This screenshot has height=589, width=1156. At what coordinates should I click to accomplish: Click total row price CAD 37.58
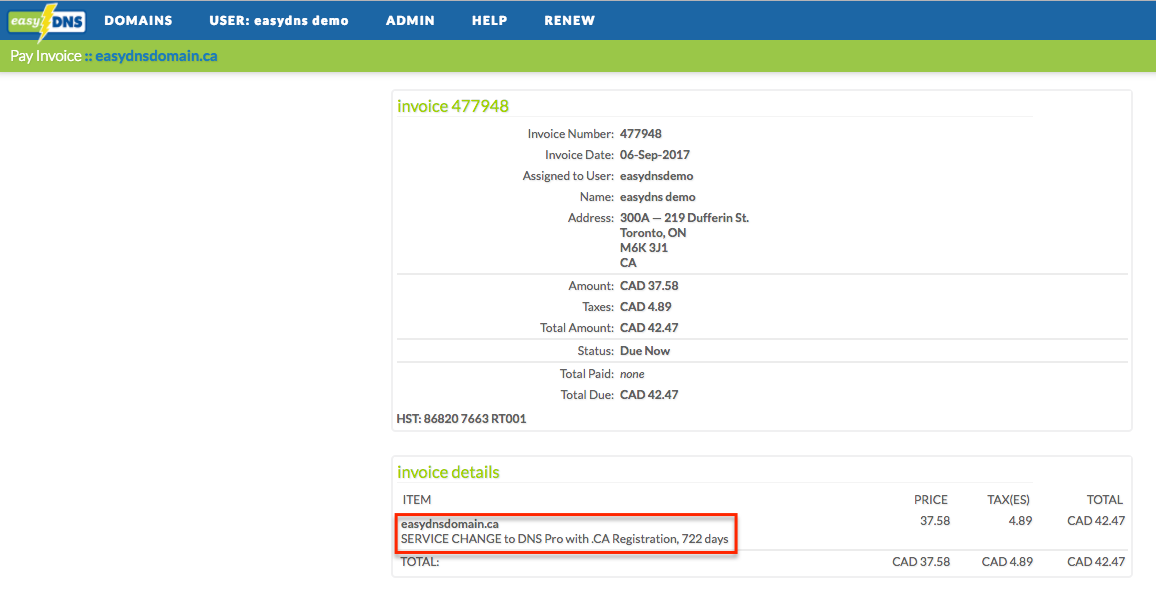pyautogui.click(x=922, y=562)
